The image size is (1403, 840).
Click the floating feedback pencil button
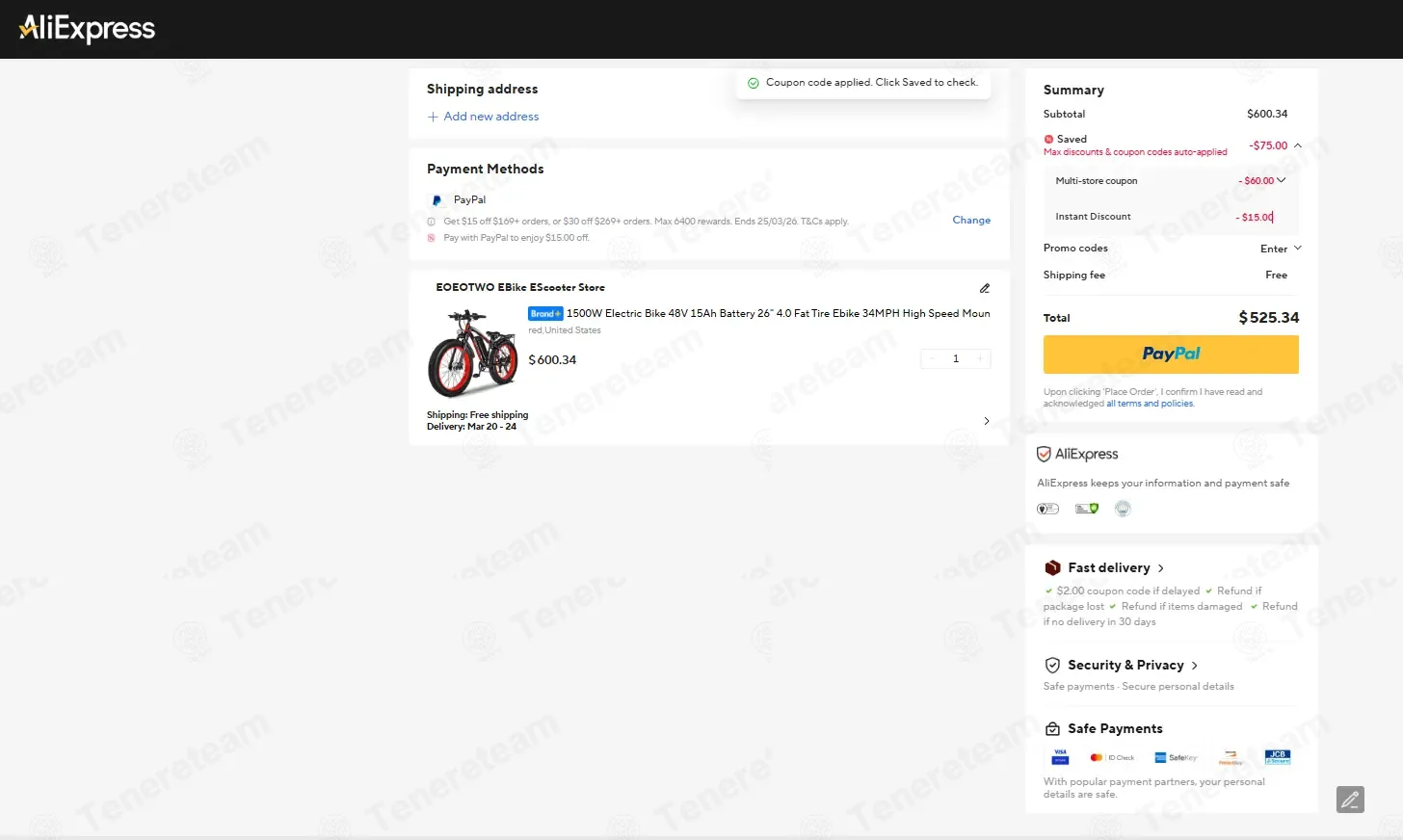point(1350,800)
